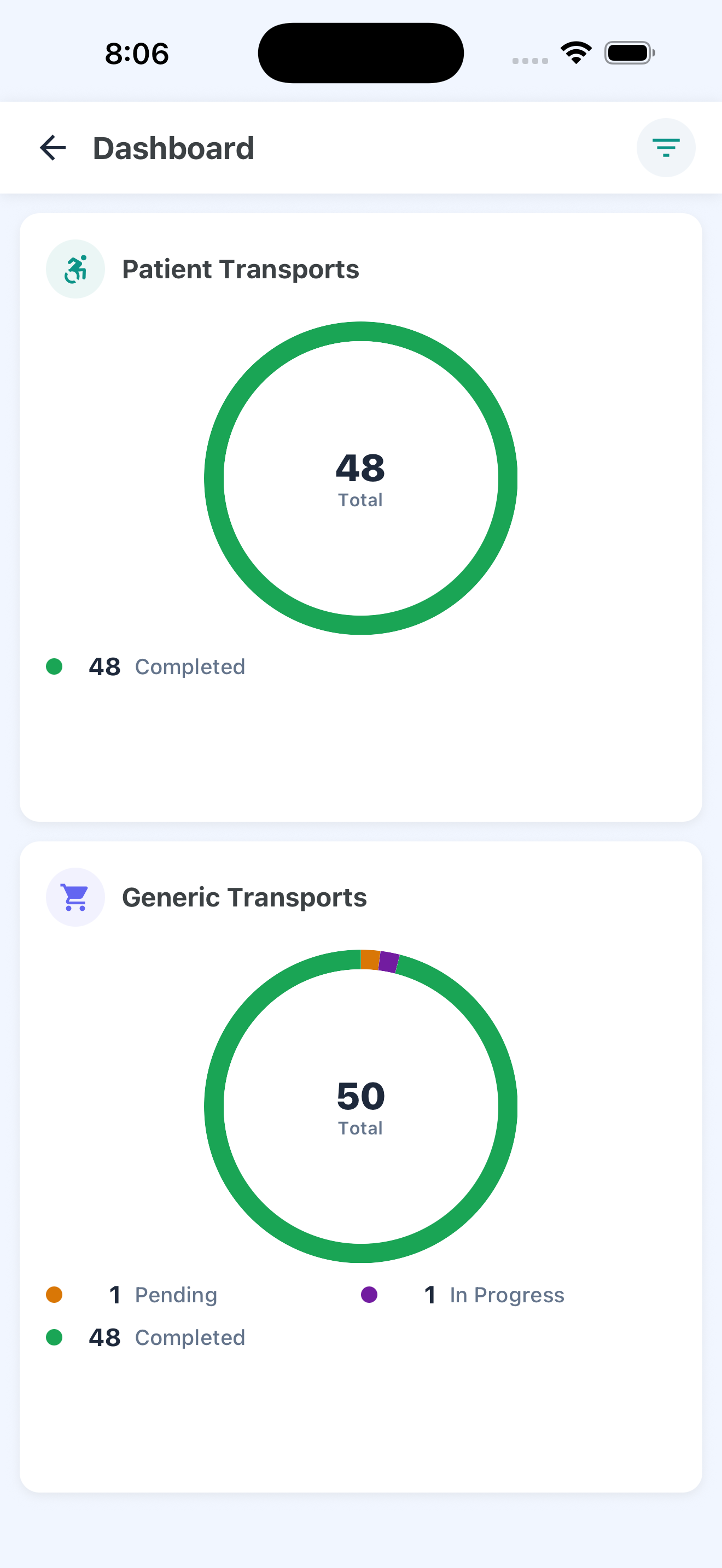
Task: Tap the 8:06 clock in status bar
Action: (x=137, y=54)
